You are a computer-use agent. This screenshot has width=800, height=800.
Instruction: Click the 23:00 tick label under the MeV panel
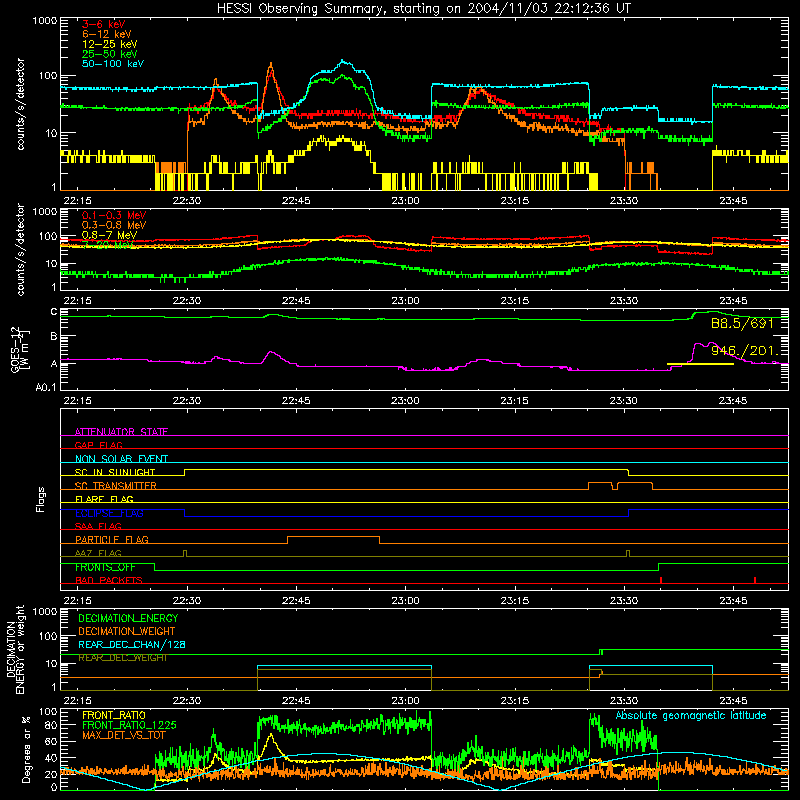point(405,301)
